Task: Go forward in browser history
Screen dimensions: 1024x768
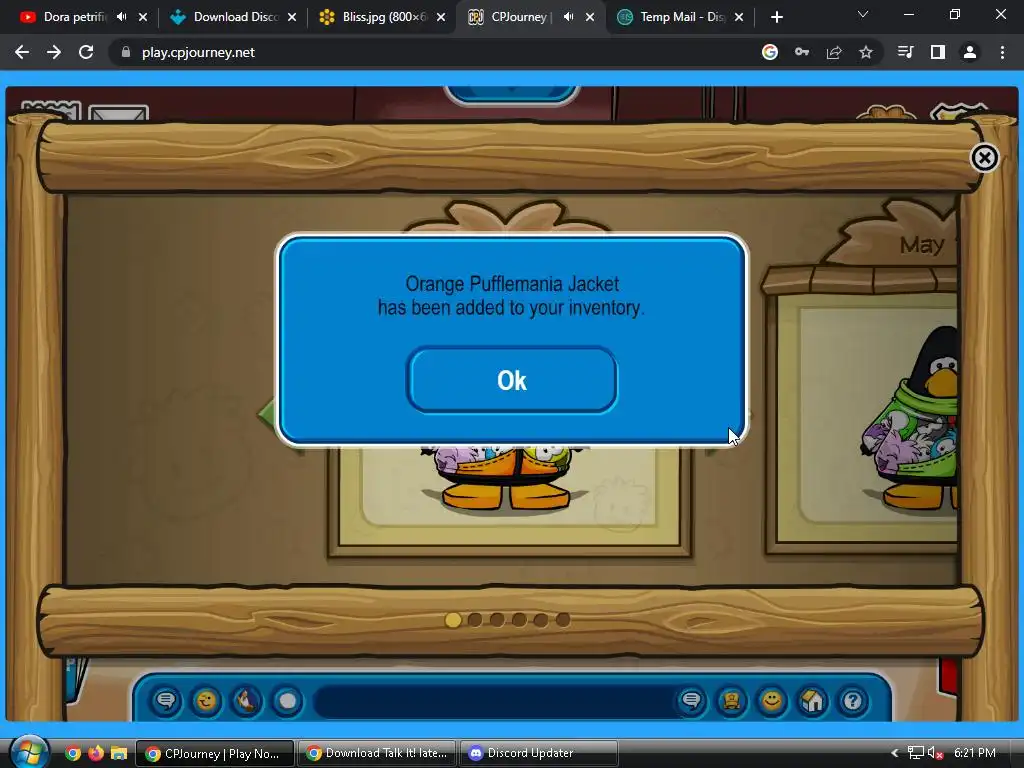Action: coord(54,52)
